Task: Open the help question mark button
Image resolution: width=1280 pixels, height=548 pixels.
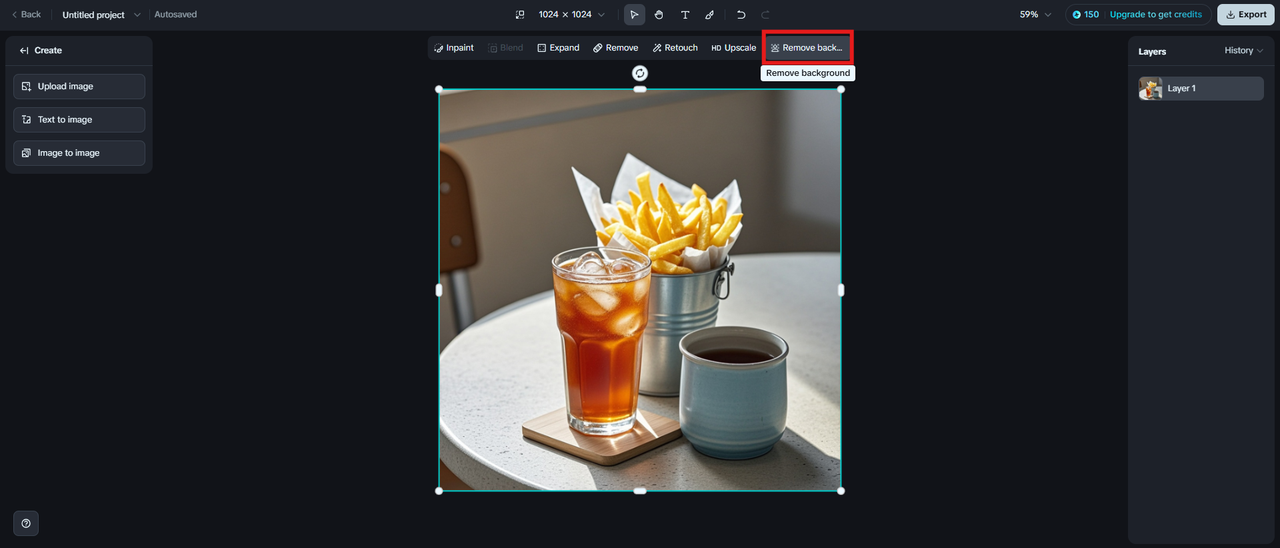Action: tap(26, 523)
